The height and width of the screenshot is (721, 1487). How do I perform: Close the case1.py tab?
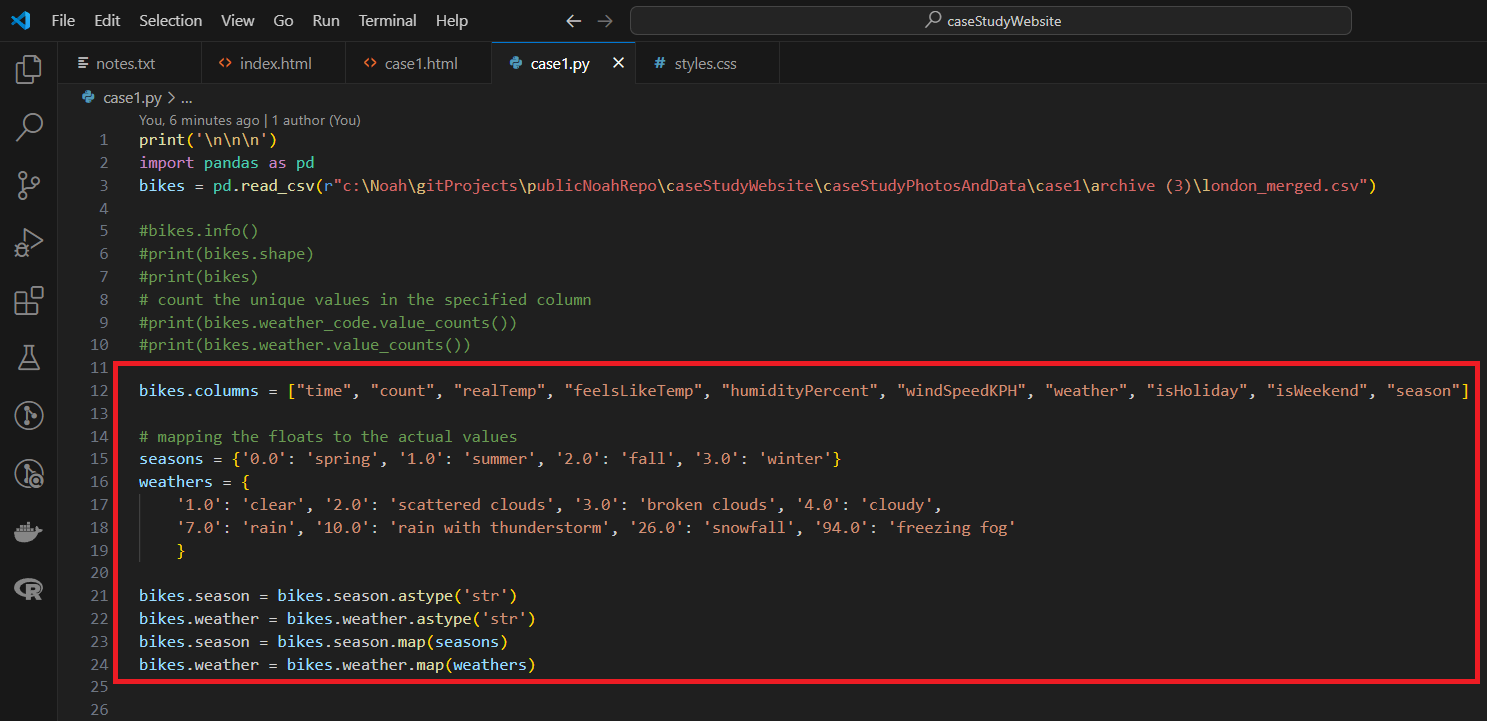(618, 63)
